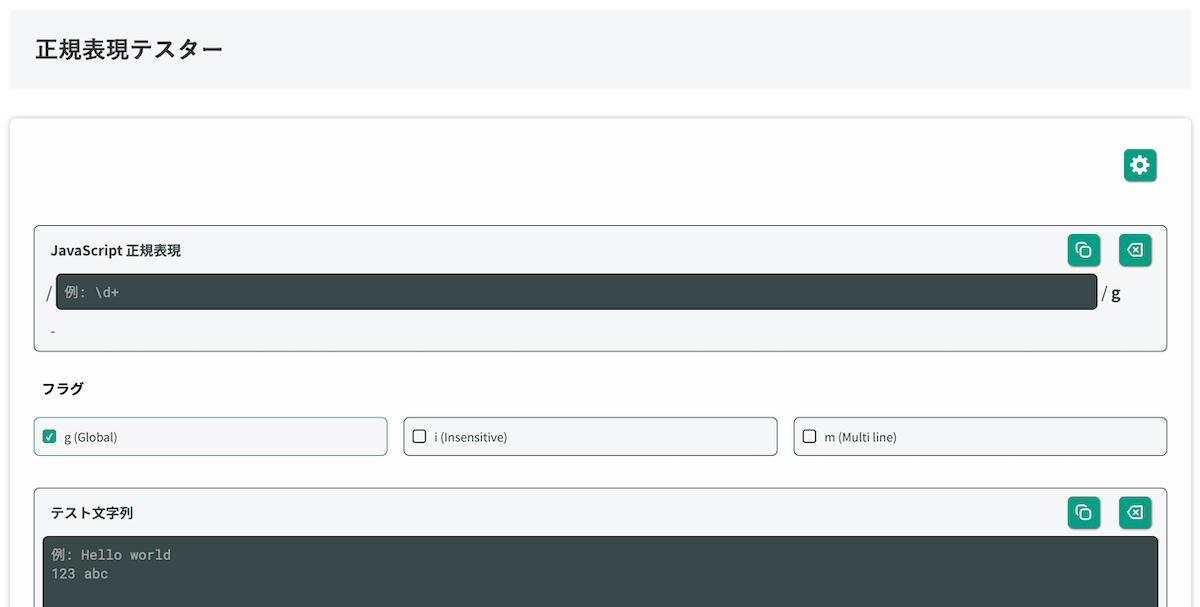
Task: Copy the テスト文字列 contents
Action: pos(1083,513)
